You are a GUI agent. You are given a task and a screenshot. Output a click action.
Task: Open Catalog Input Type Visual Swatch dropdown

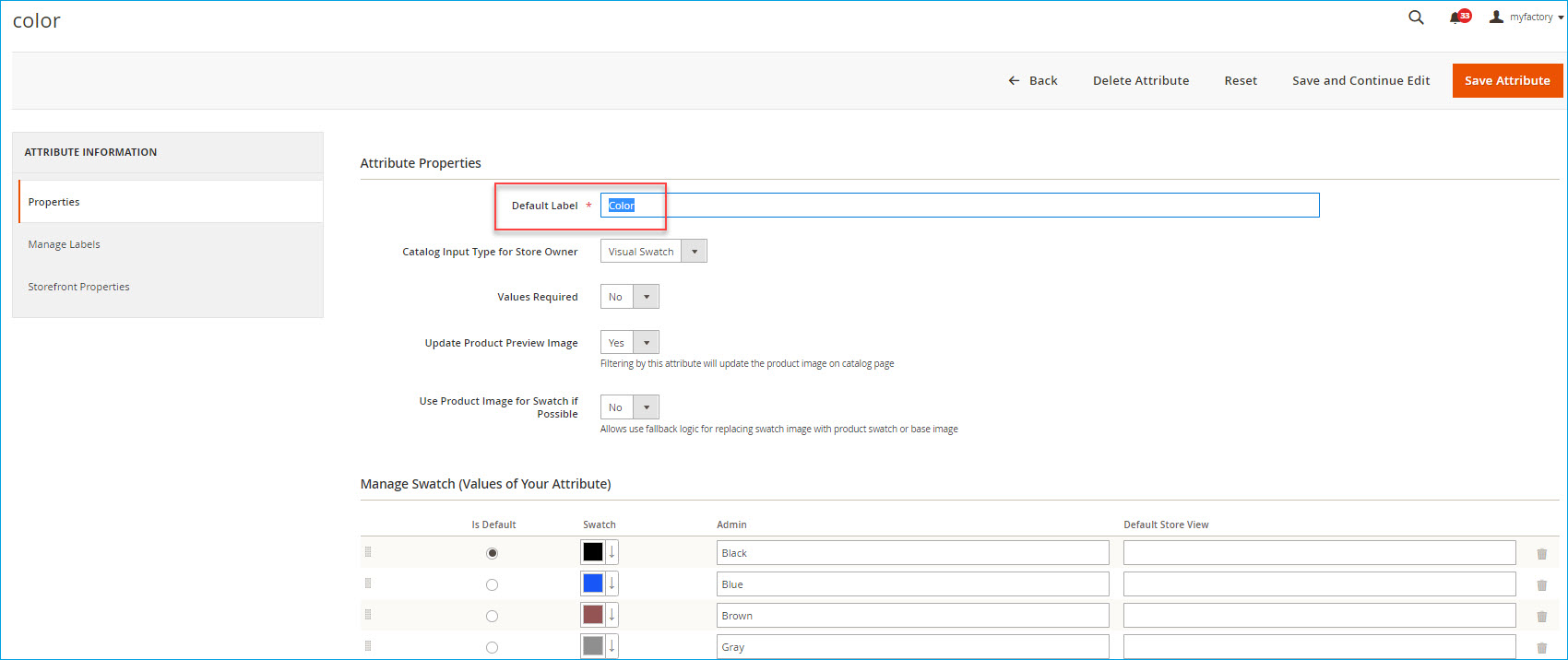click(x=654, y=251)
